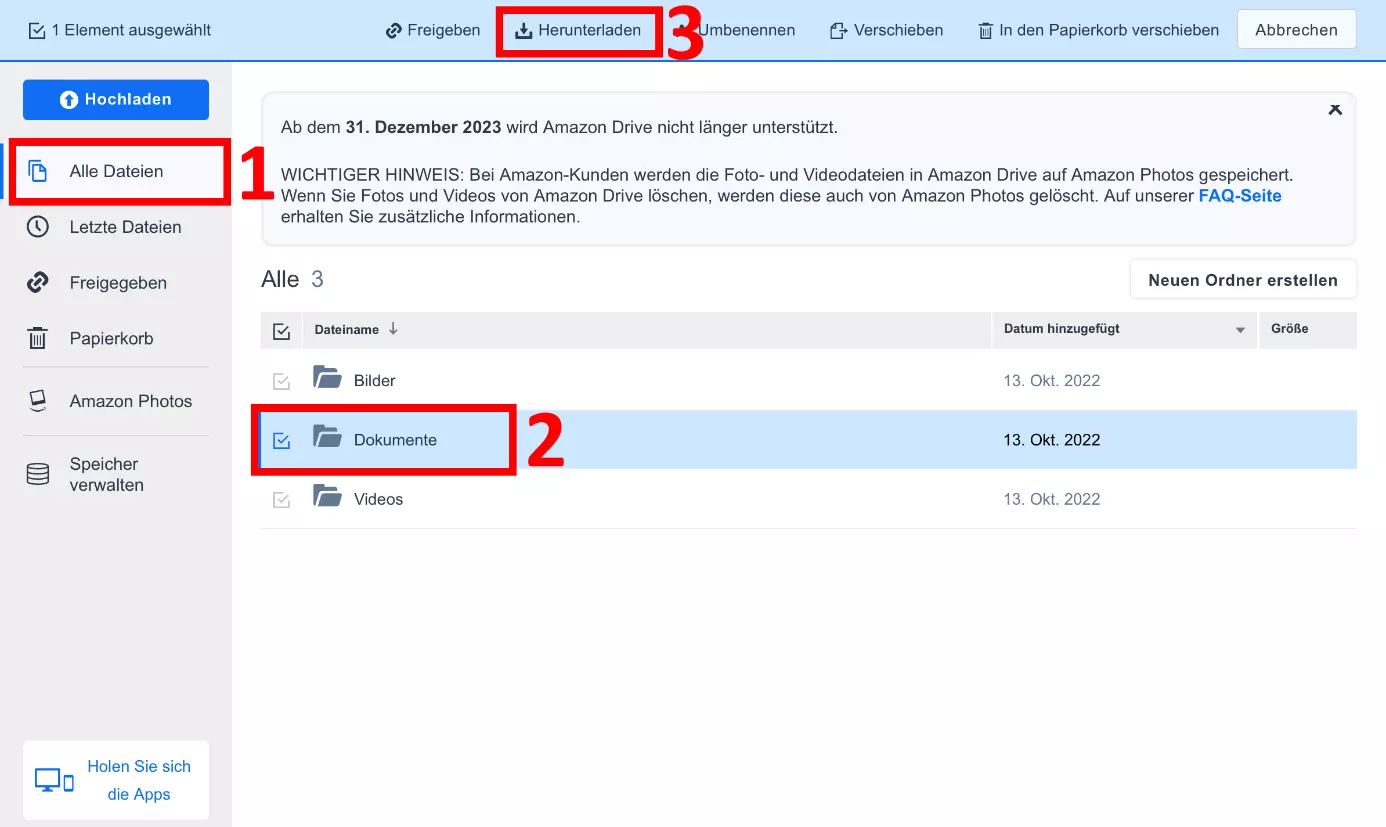This screenshot has width=1386, height=827.
Task: Click the storage database icon
Action: pyautogui.click(x=38, y=475)
